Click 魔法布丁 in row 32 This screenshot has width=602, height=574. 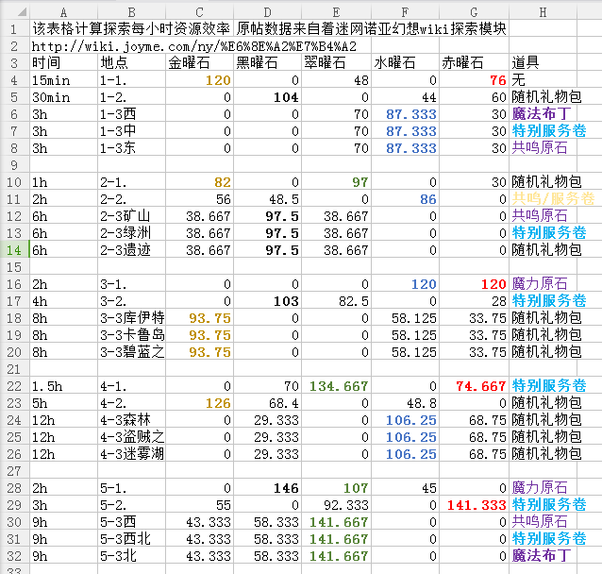click(x=541, y=556)
